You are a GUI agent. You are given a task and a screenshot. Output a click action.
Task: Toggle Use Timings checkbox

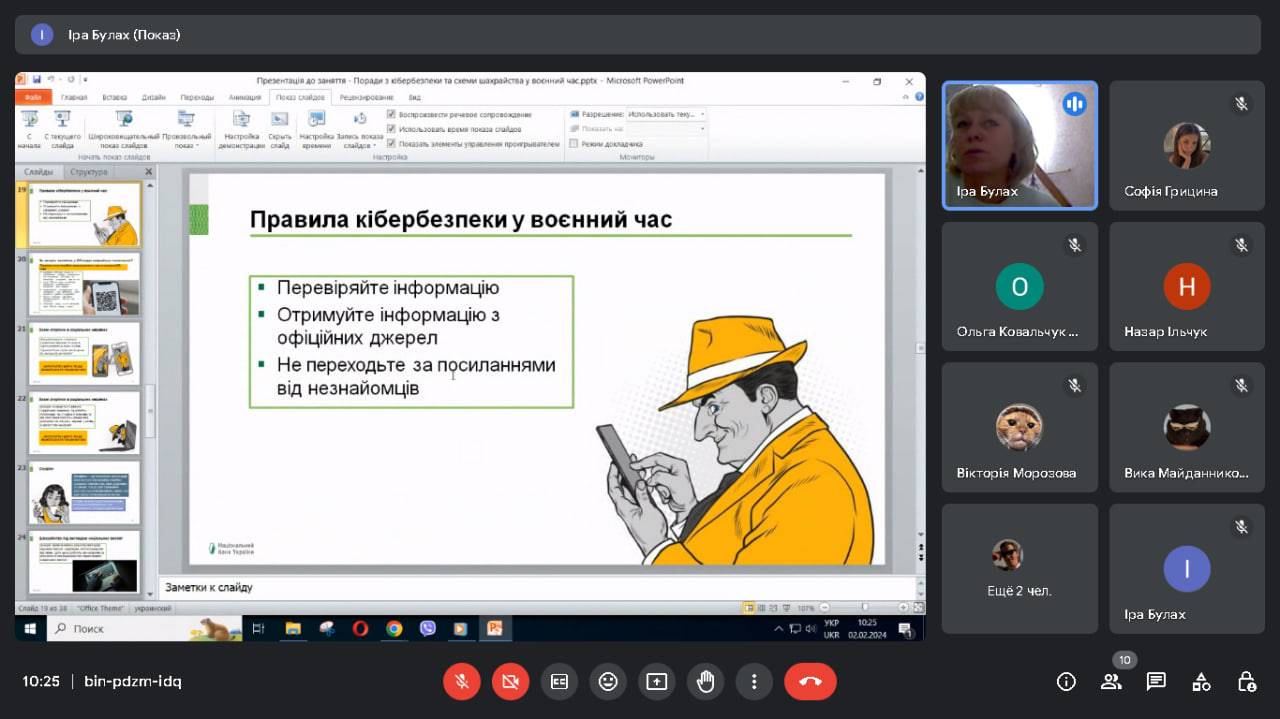click(391, 129)
